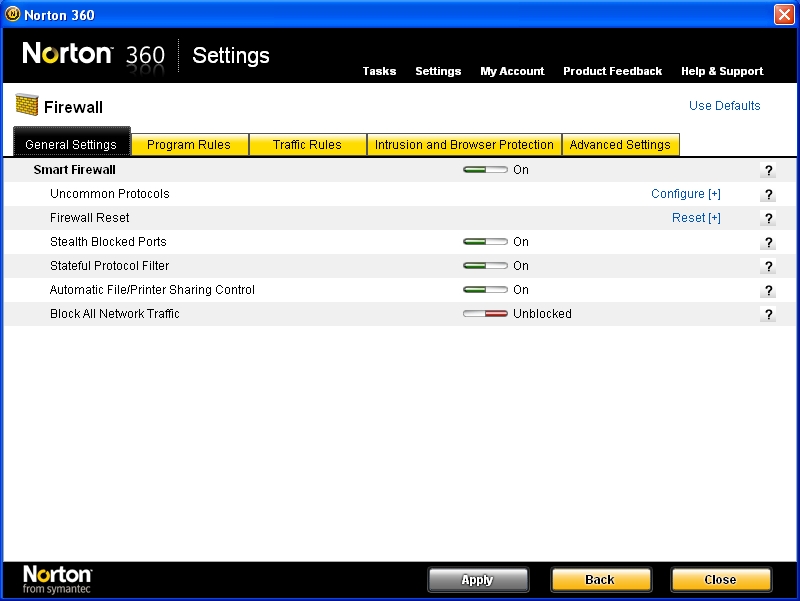This screenshot has height=601, width=800.
Task: Open help for Smart Firewall
Action: [768, 170]
